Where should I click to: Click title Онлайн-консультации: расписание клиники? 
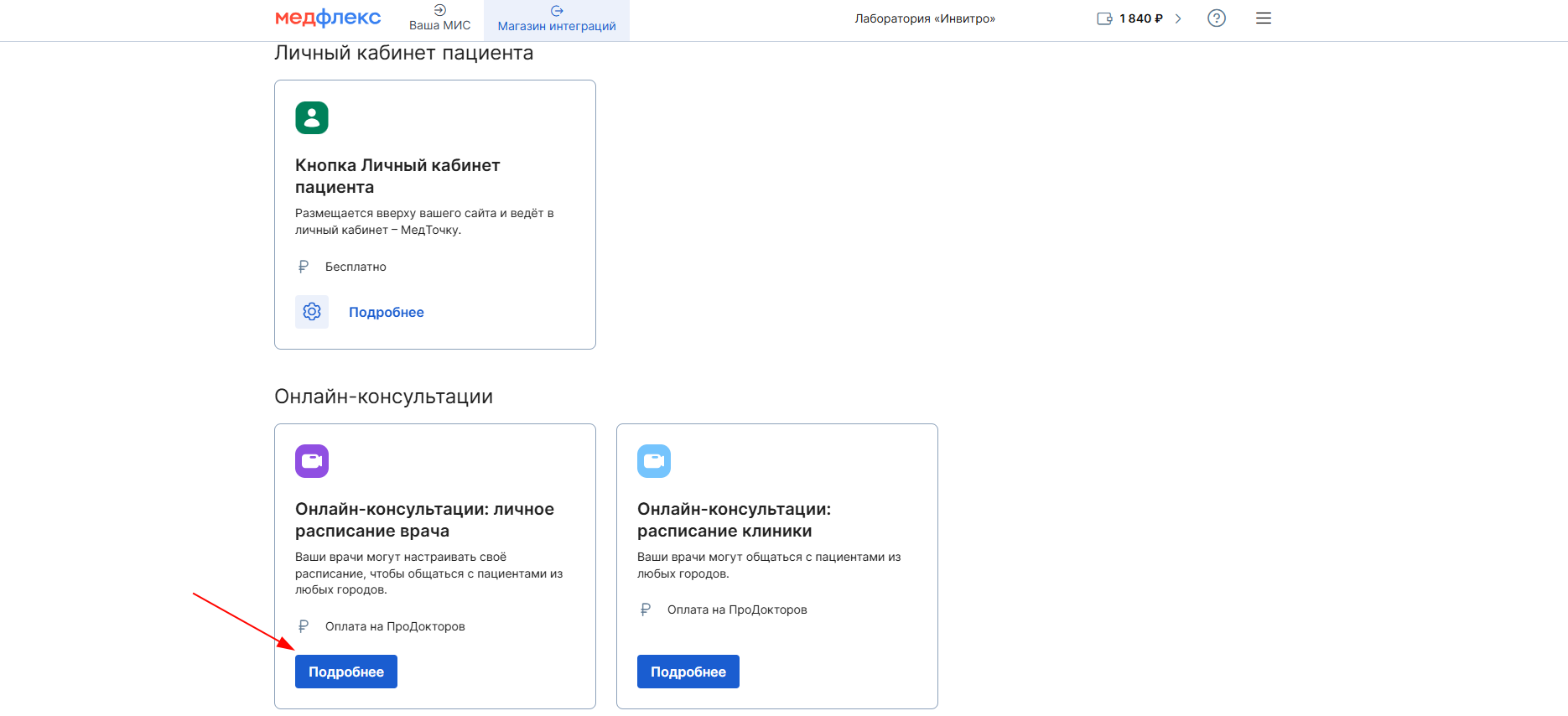734,520
